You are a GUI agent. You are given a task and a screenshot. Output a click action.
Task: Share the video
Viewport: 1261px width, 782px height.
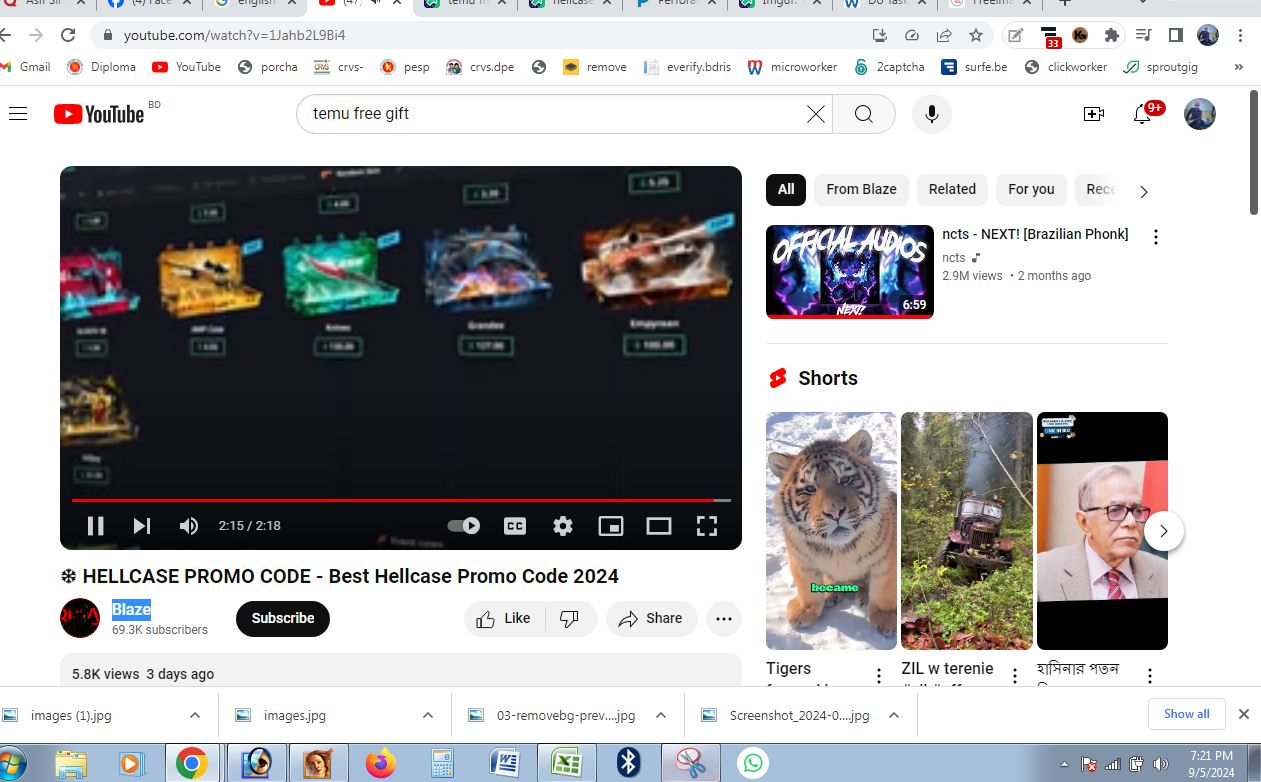pyautogui.click(x=651, y=619)
